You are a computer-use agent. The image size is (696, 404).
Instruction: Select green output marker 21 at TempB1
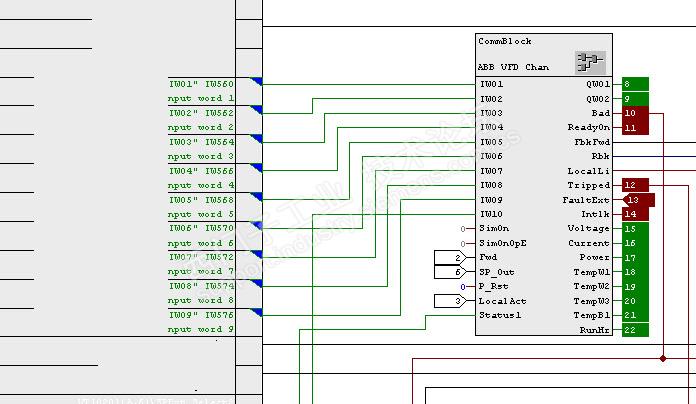point(635,315)
